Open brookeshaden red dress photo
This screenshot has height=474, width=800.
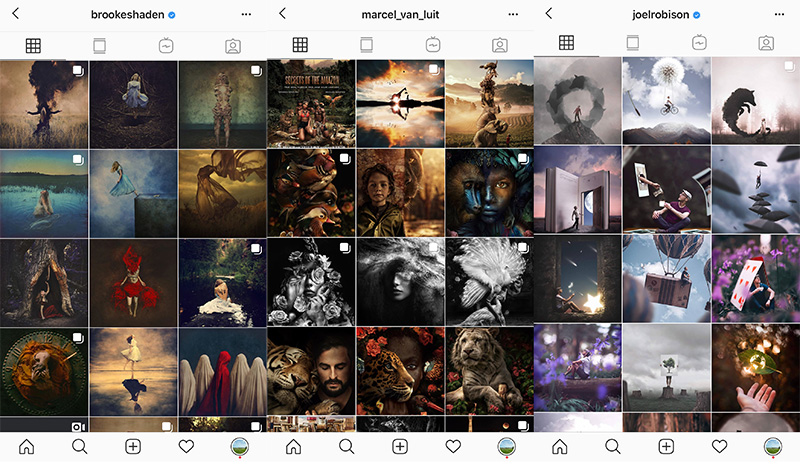click(133, 283)
